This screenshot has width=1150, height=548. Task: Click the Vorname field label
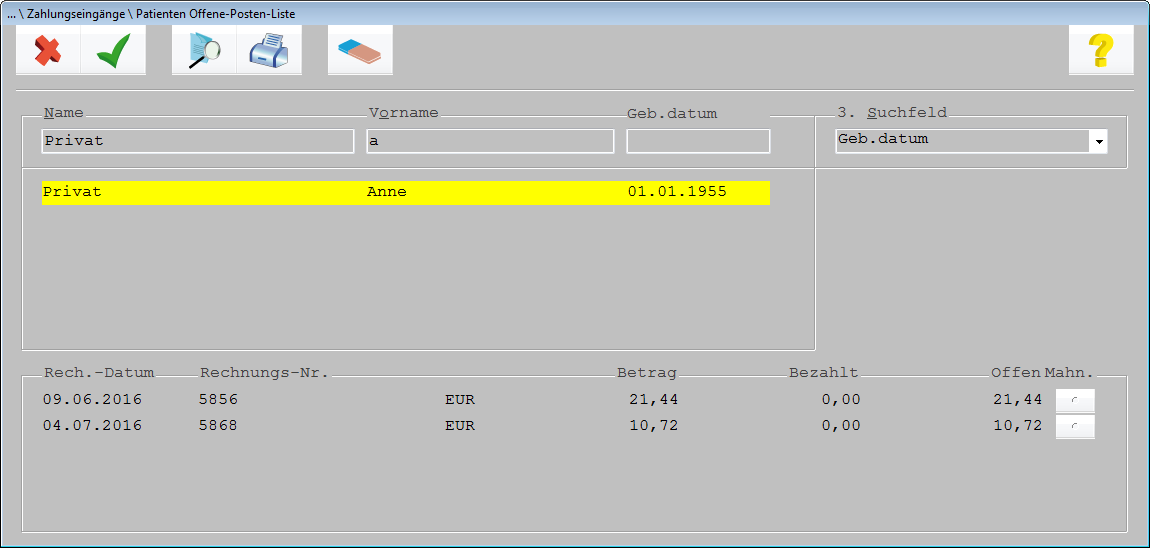403,113
